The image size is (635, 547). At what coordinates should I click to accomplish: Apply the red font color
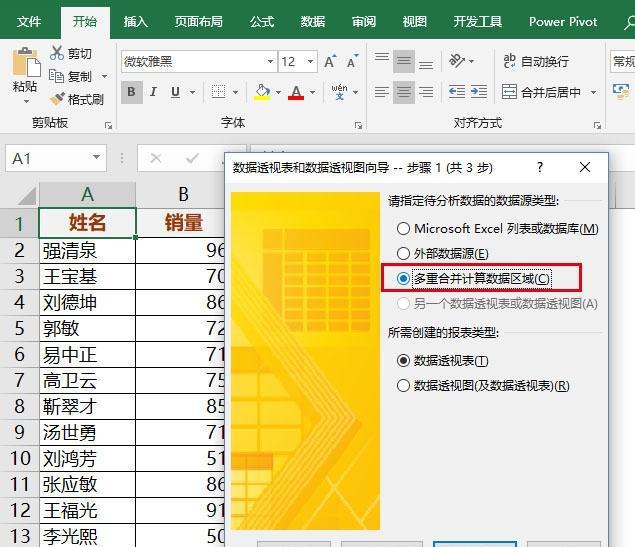[x=296, y=92]
